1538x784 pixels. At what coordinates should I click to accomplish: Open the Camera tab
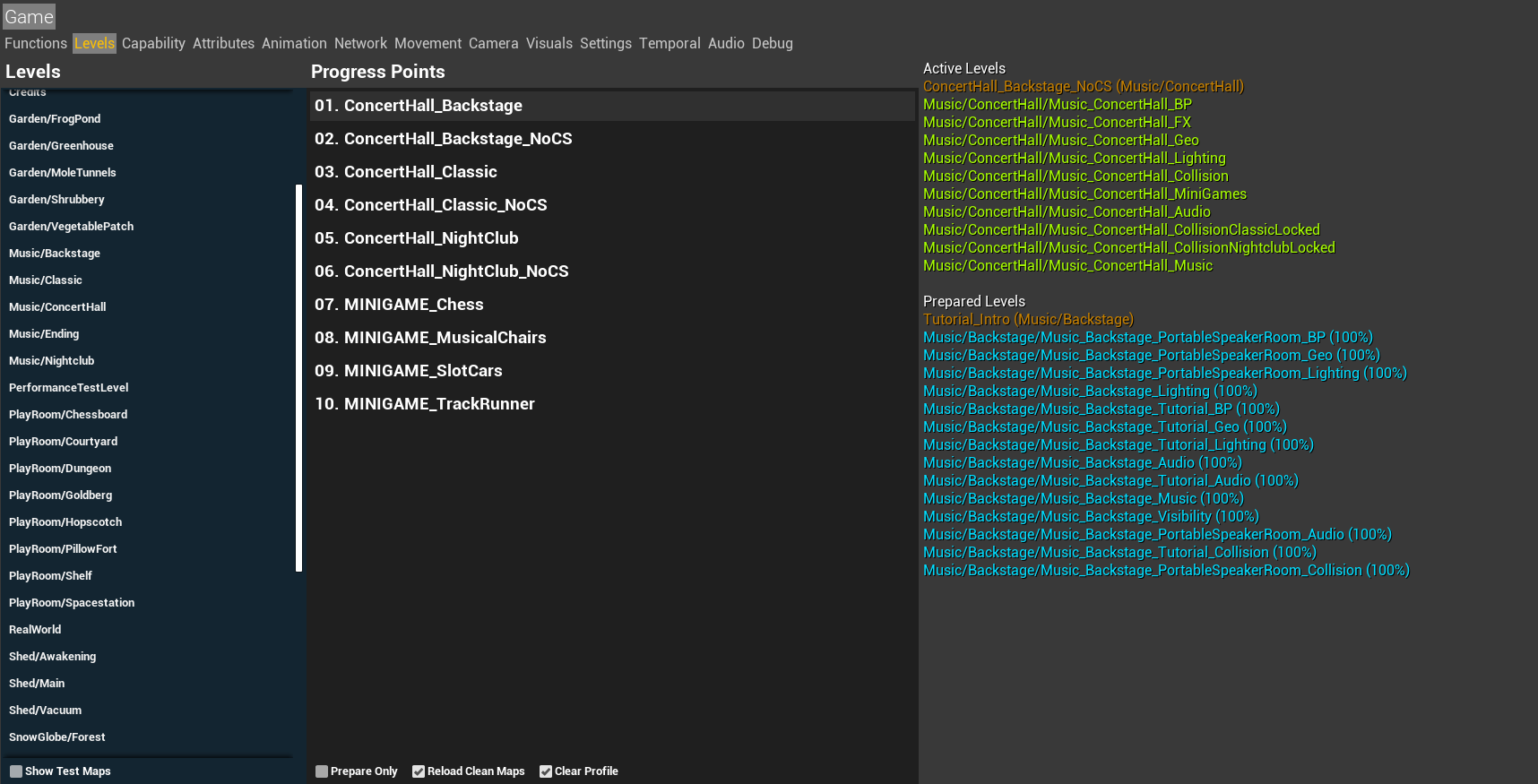tap(493, 43)
